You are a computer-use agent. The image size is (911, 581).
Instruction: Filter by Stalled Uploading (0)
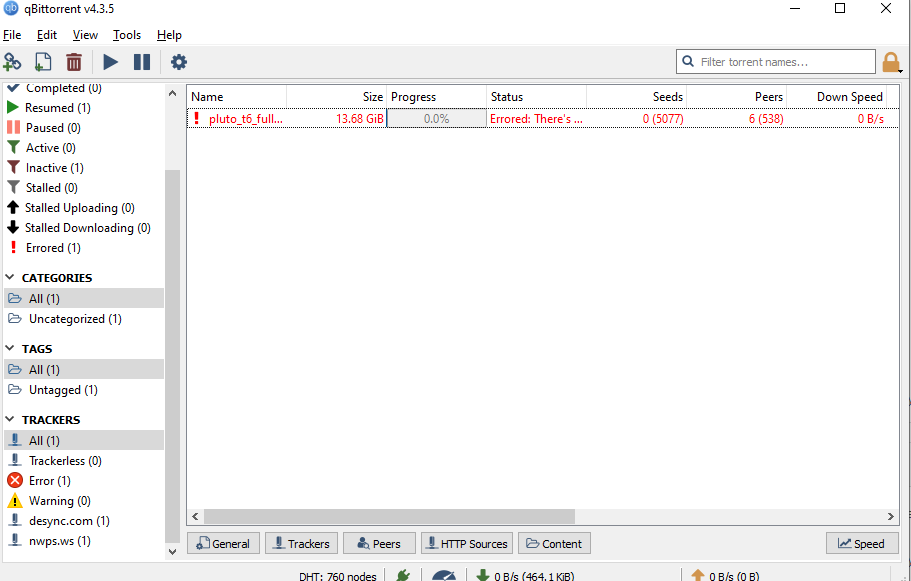[71, 208]
